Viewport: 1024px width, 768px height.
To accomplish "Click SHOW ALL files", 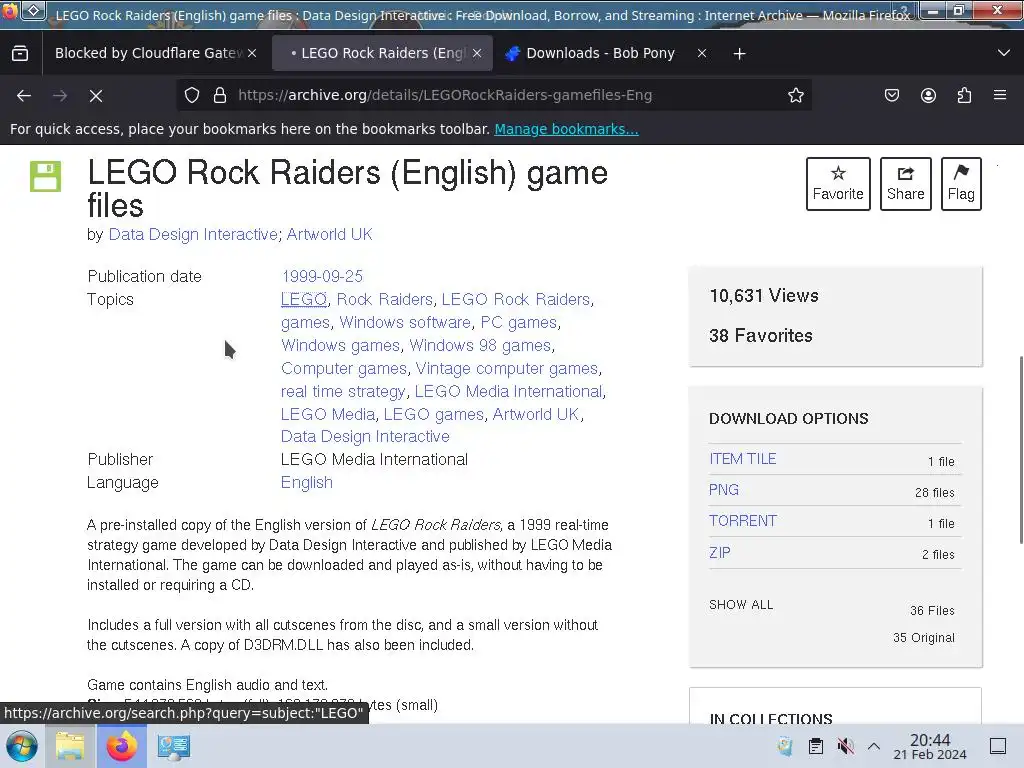I will coord(741,605).
